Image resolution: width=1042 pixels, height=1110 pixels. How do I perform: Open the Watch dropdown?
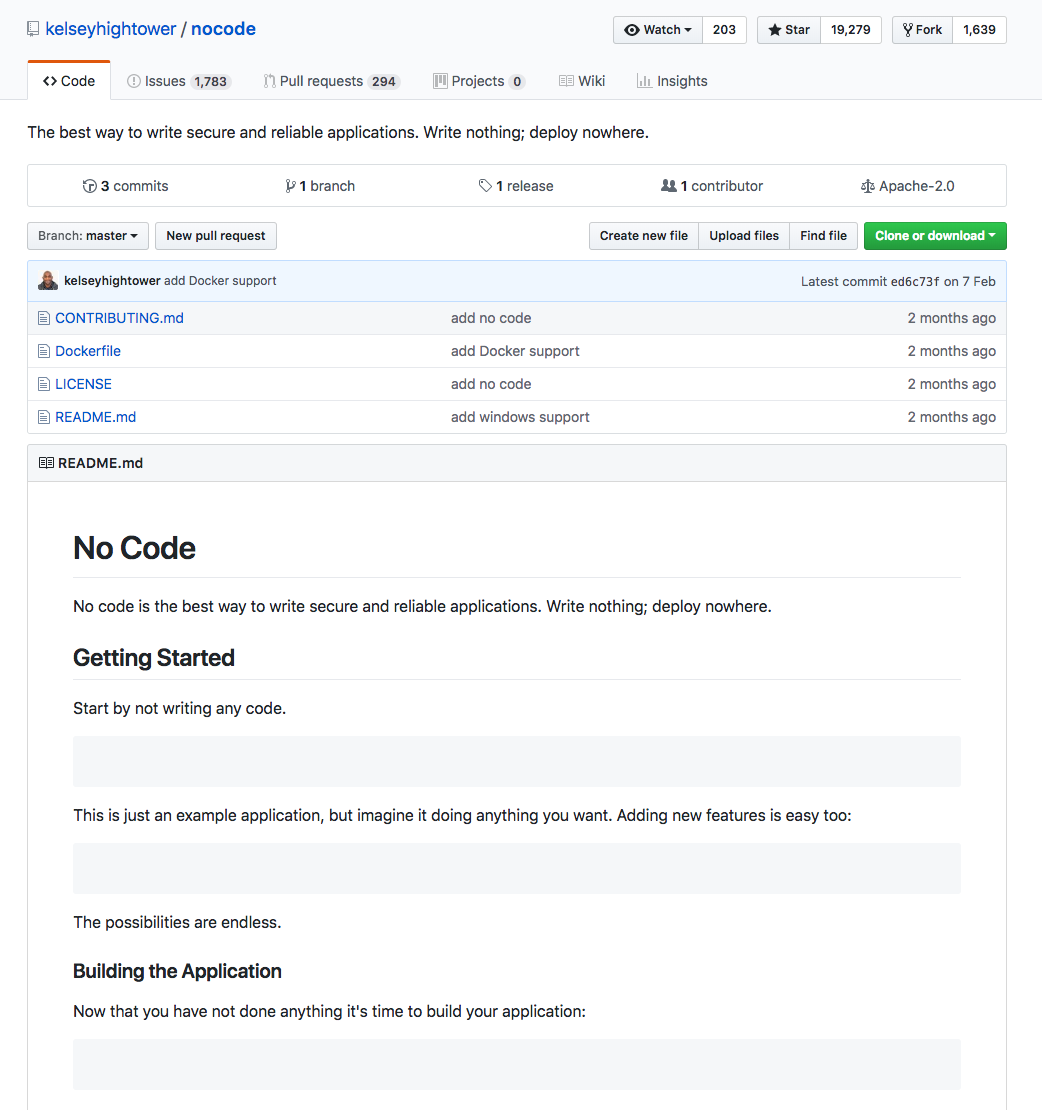point(658,30)
